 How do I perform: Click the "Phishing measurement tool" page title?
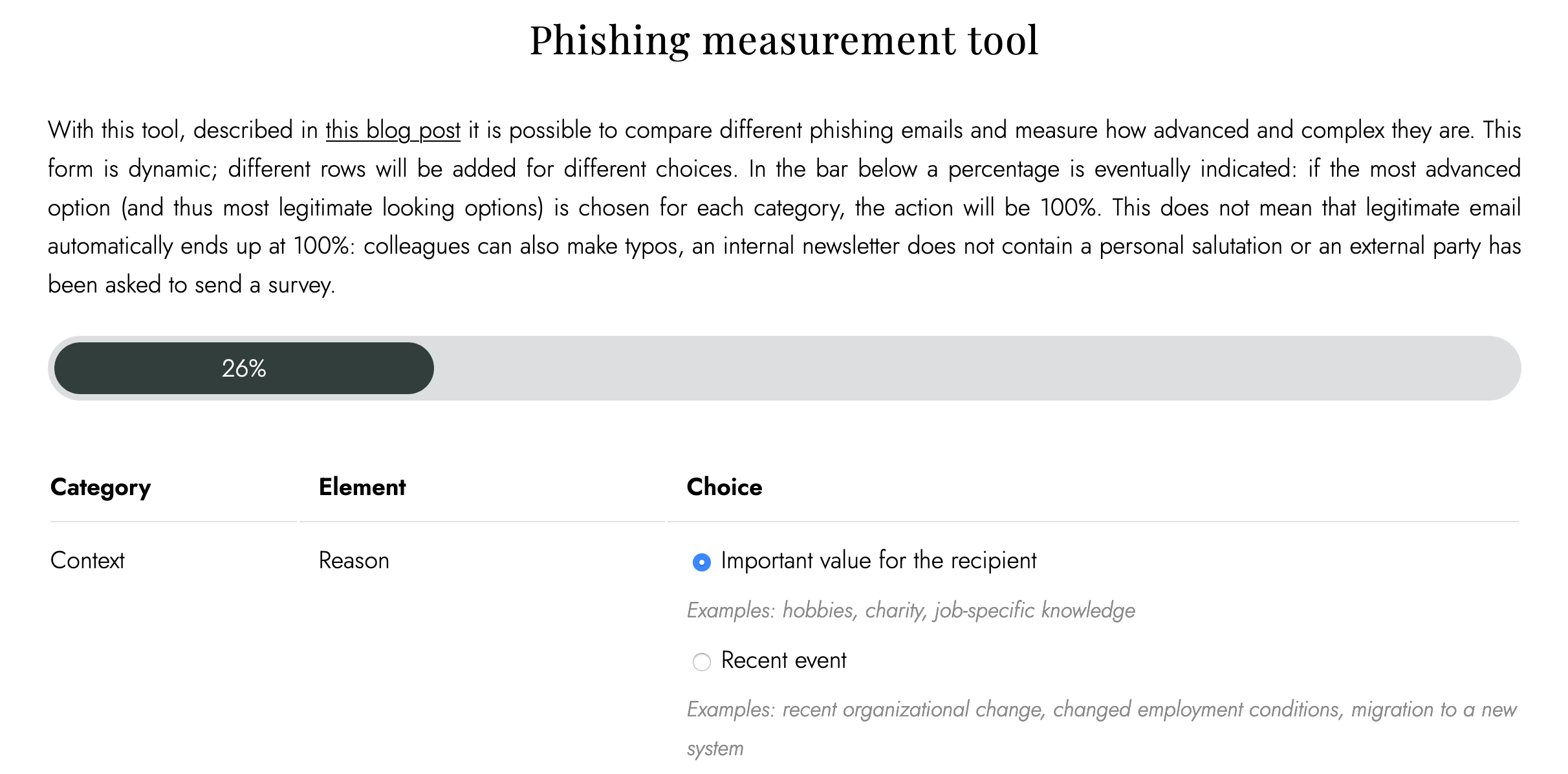[x=784, y=40]
